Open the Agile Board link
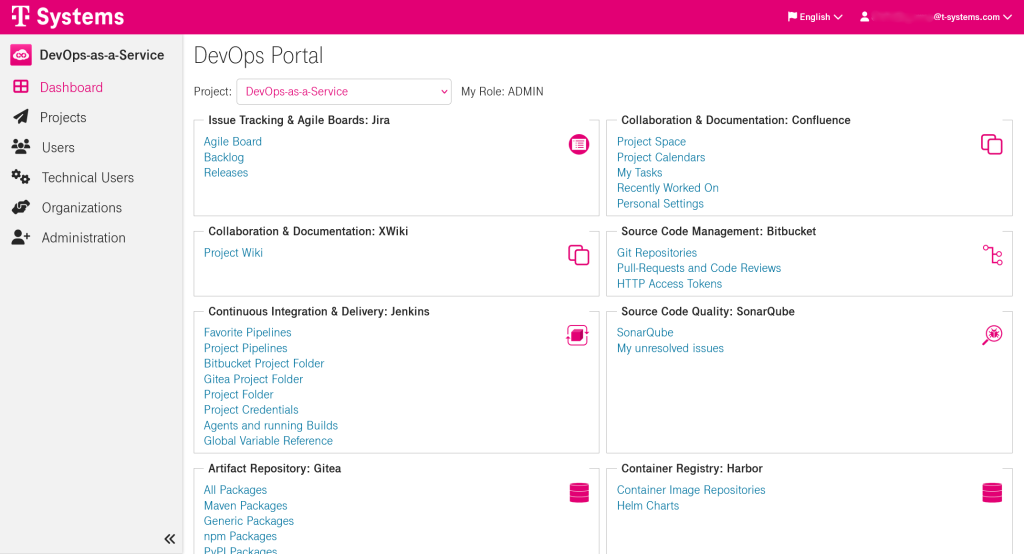Image resolution: width=1024 pixels, height=554 pixels. (232, 141)
